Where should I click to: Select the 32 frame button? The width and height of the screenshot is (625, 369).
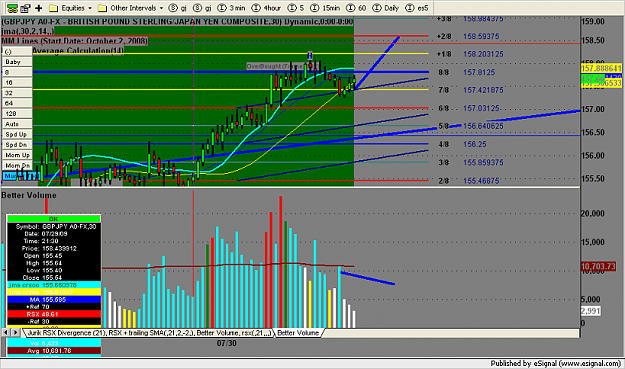(x=17, y=93)
